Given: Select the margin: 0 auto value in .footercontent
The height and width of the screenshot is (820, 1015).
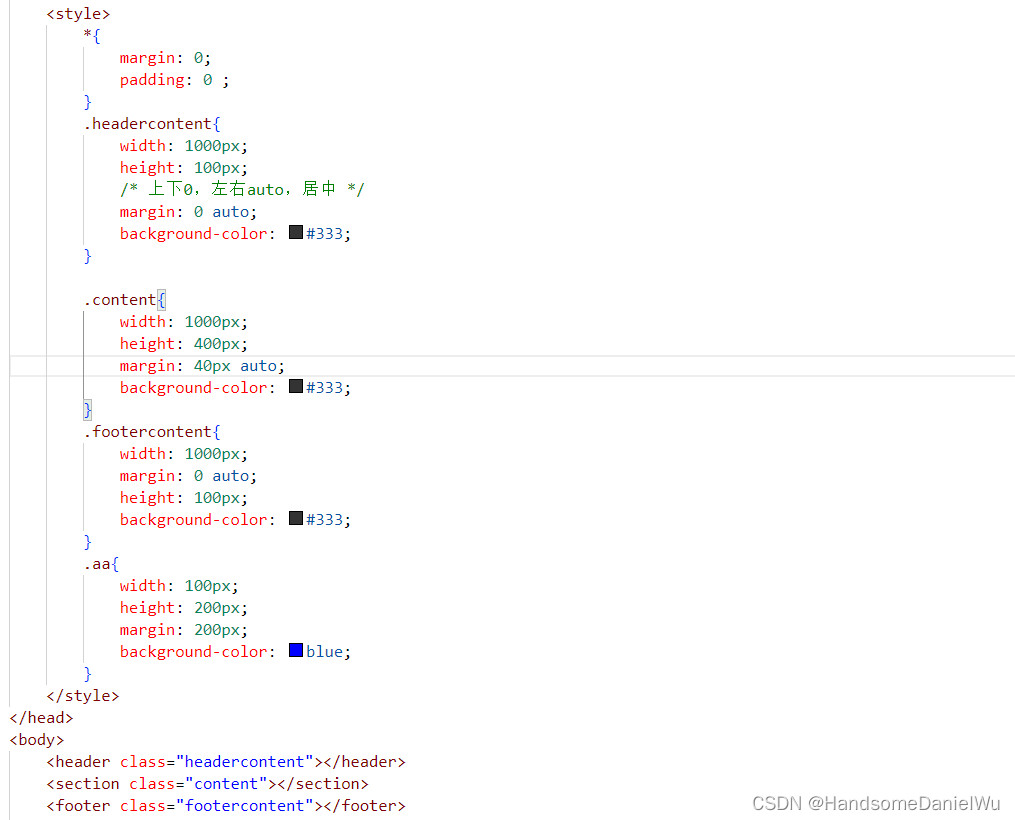Looking at the screenshot, I should pyautogui.click(x=190, y=475).
